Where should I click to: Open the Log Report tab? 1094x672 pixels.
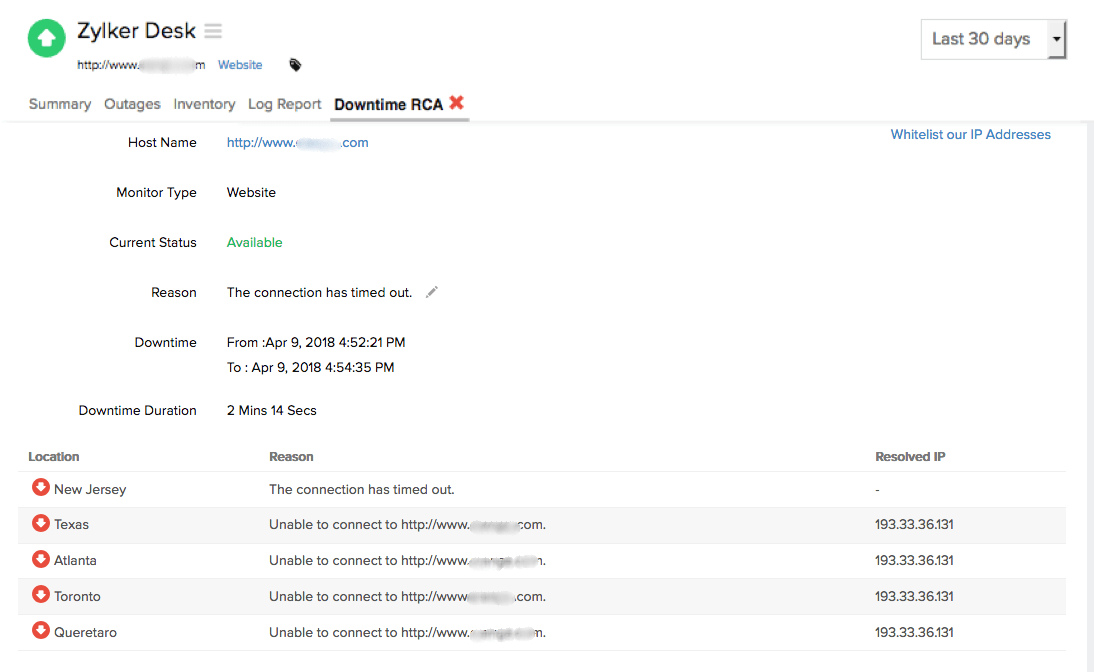284,104
